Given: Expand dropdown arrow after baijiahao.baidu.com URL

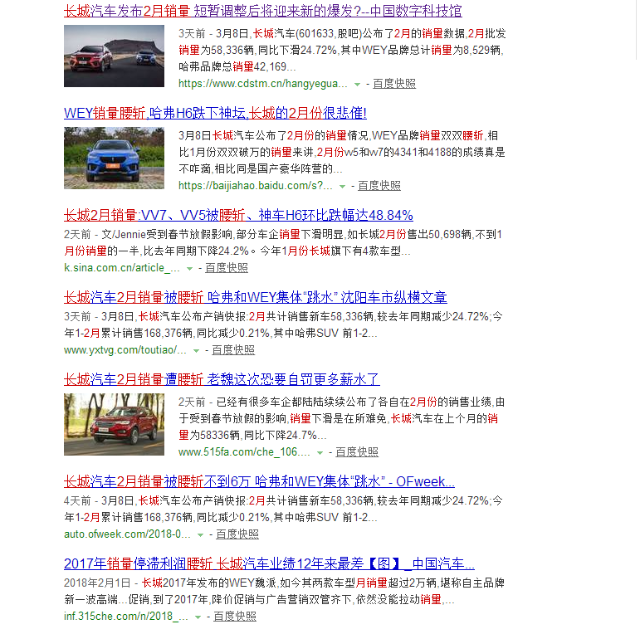Looking at the screenshot, I should (342, 186).
